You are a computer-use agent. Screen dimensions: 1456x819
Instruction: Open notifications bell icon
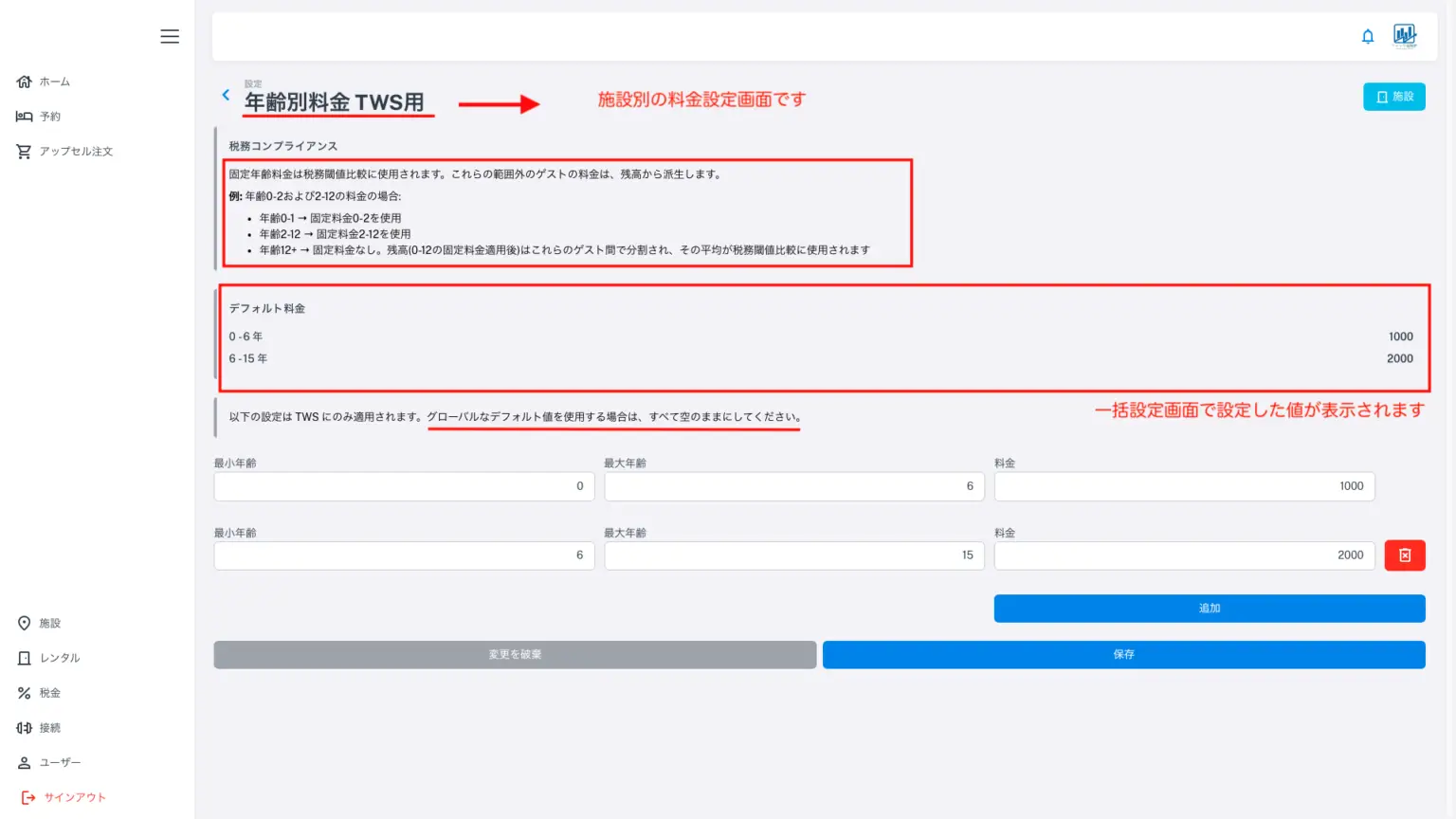click(x=1368, y=36)
